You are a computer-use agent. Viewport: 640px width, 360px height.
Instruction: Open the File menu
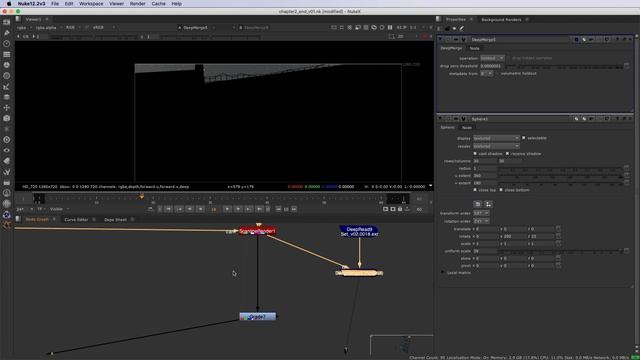point(55,4)
